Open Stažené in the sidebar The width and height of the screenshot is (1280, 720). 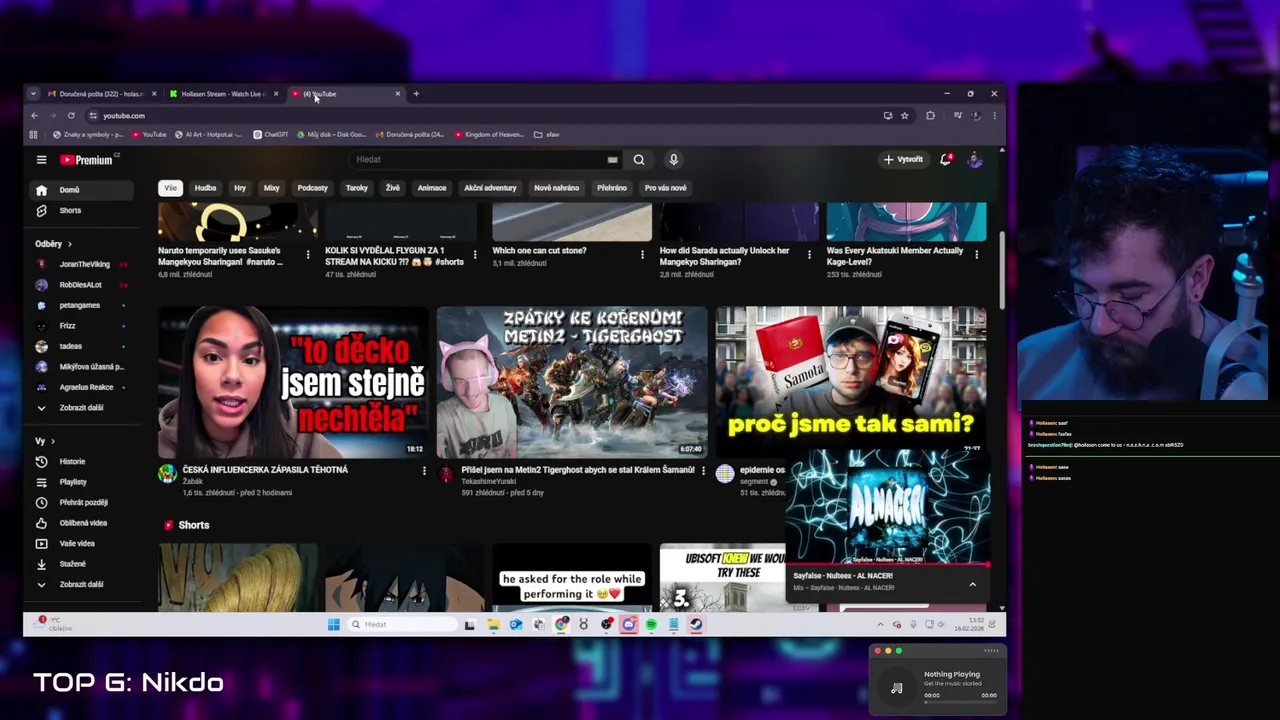(x=83, y=564)
